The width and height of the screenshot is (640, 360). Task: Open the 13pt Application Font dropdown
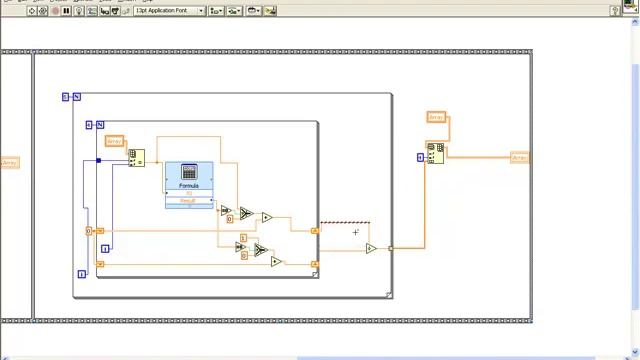pyautogui.click(x=169, y=11)
